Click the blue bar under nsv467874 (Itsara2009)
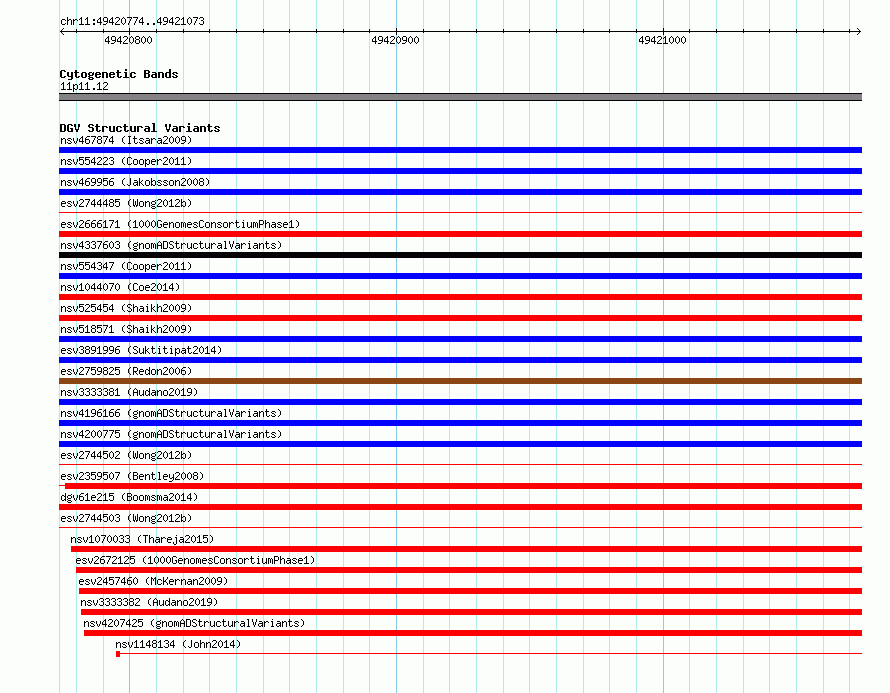This screenshot has height=693, width=890. pyautogui.click(x=460, y=150)
